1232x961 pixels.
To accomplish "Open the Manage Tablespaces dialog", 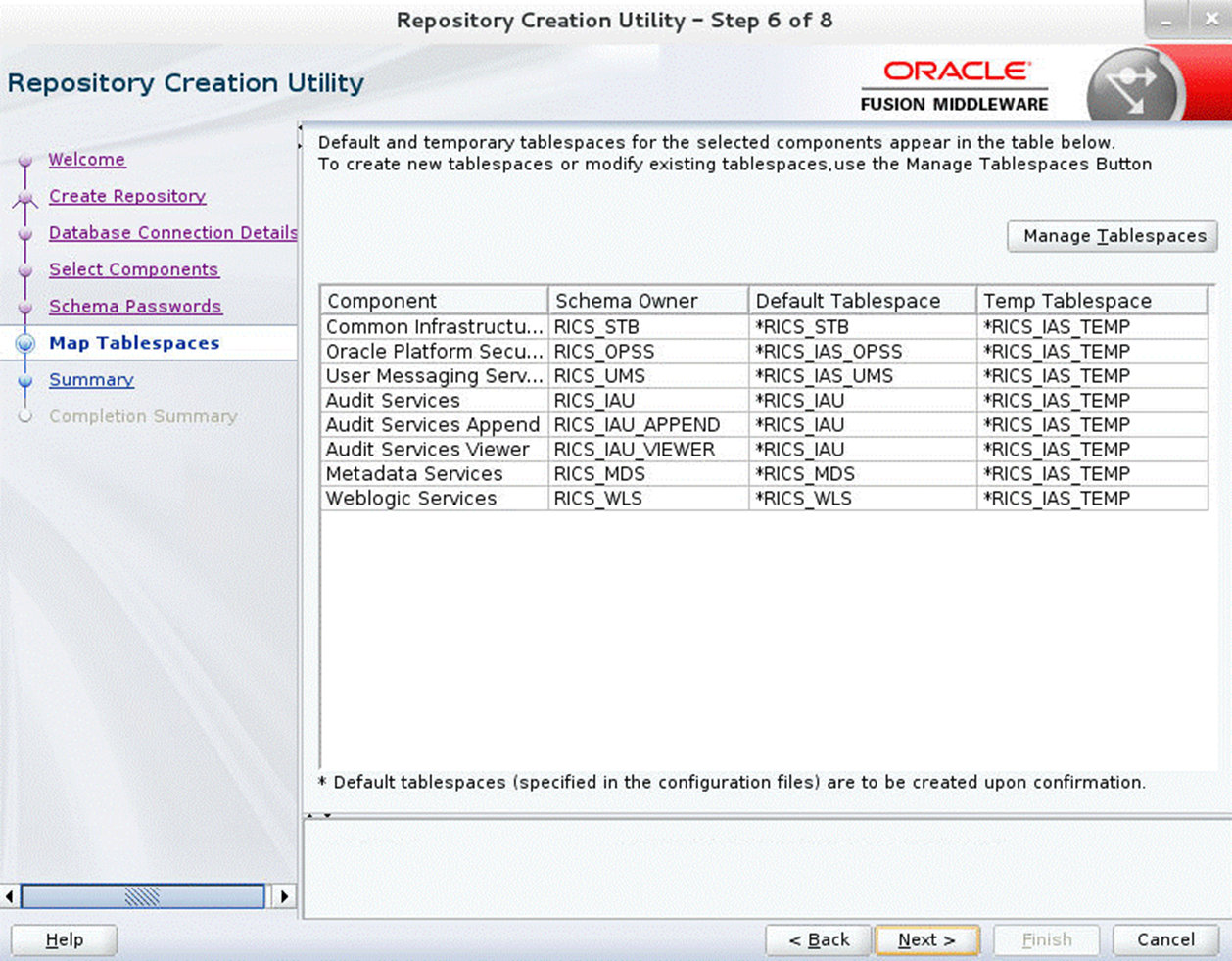I will click(x=1112, y=236).
